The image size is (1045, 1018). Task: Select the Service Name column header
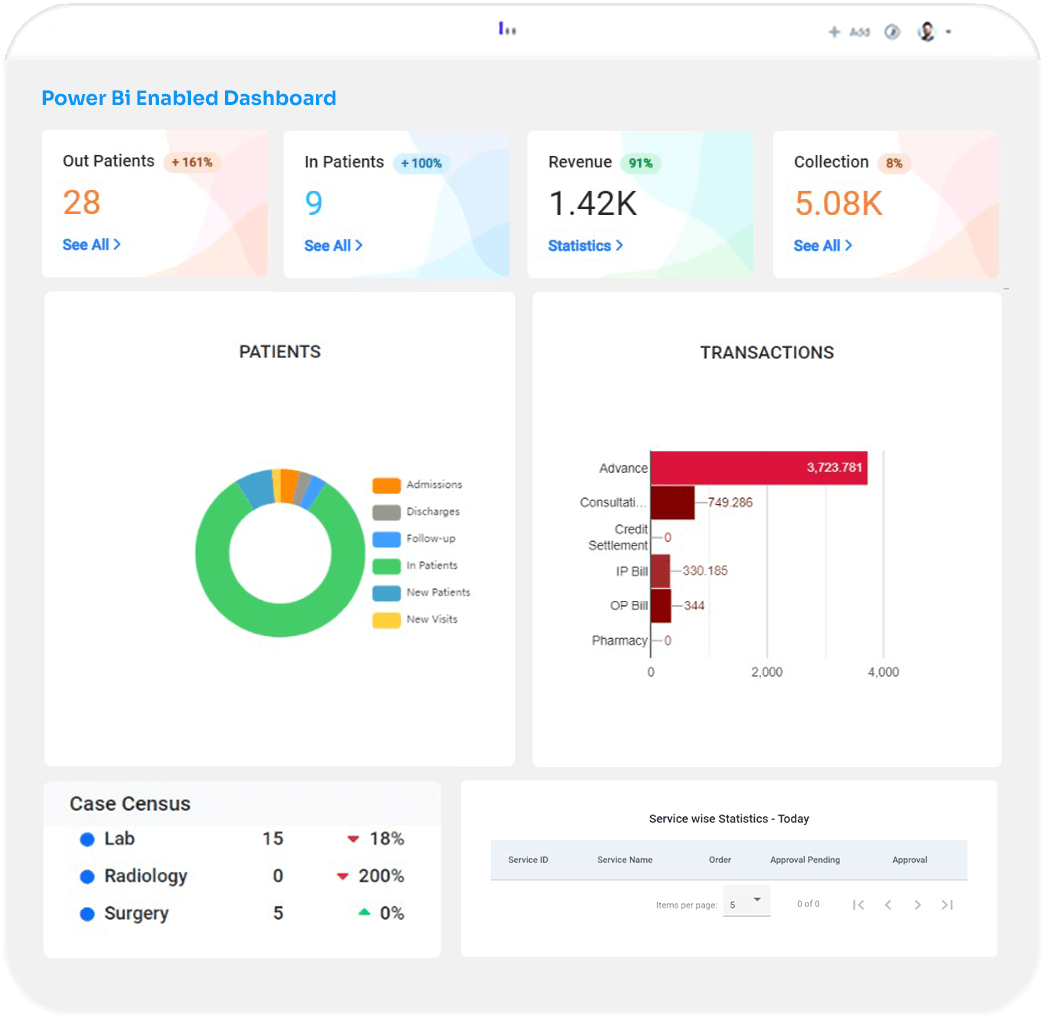pyautogui.click(x=622, y=860)
